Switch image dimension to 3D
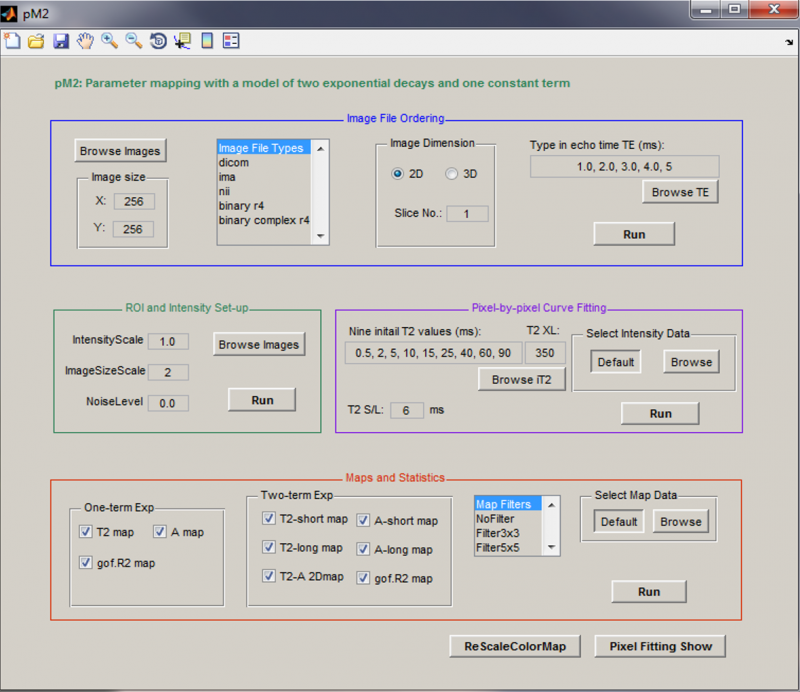This screenshot has height=692, width=800. click(451, 173)
